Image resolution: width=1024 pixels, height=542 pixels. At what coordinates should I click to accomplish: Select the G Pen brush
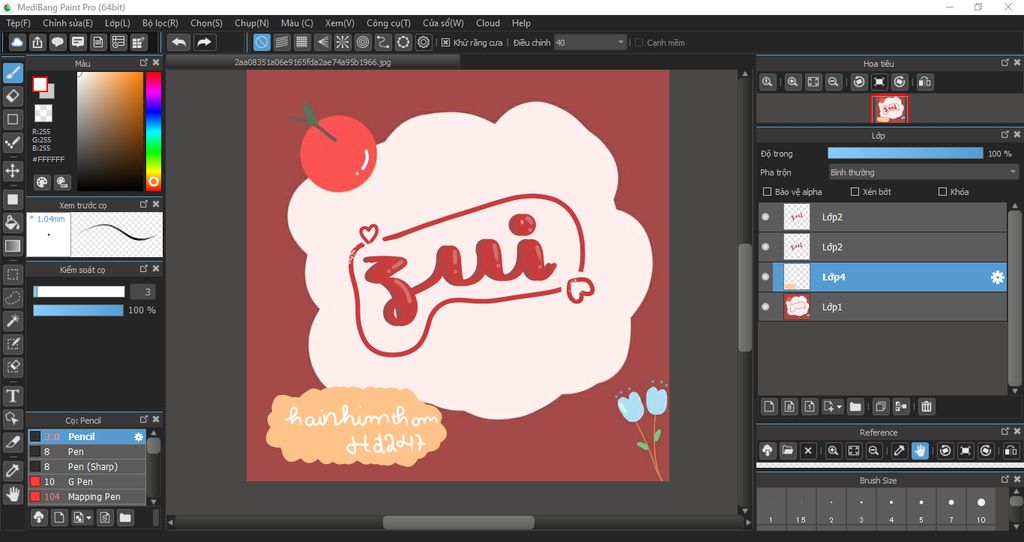pyautogui.click(x=80, y=481)
